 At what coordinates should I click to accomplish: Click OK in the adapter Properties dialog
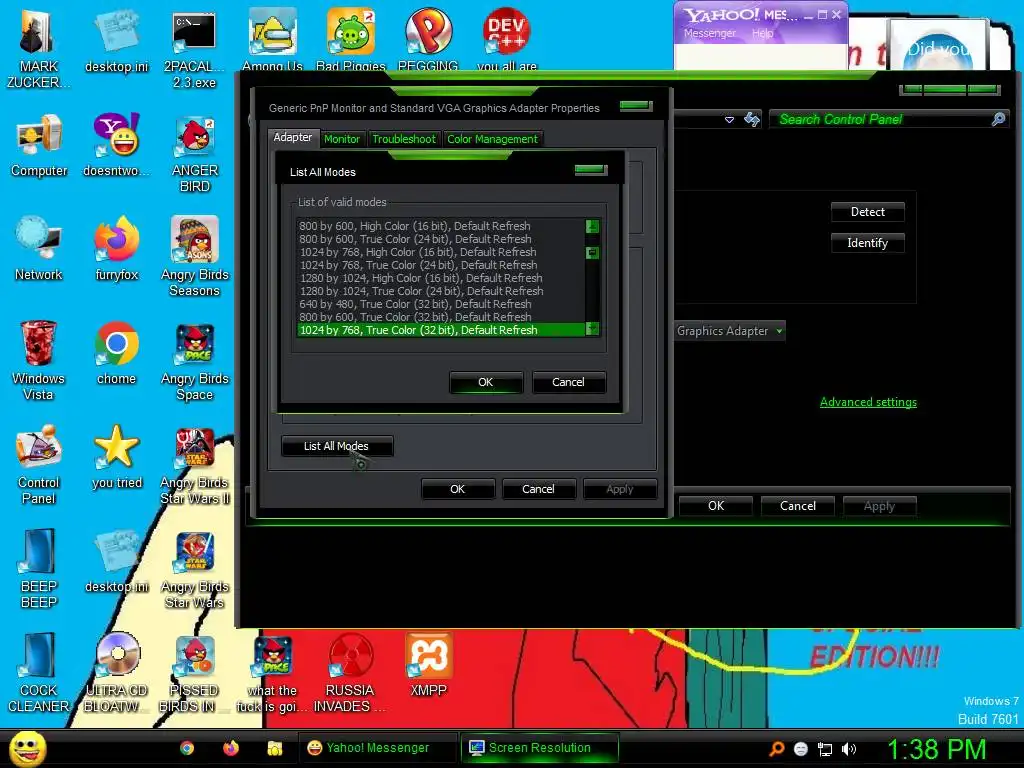tap(457, 489)
